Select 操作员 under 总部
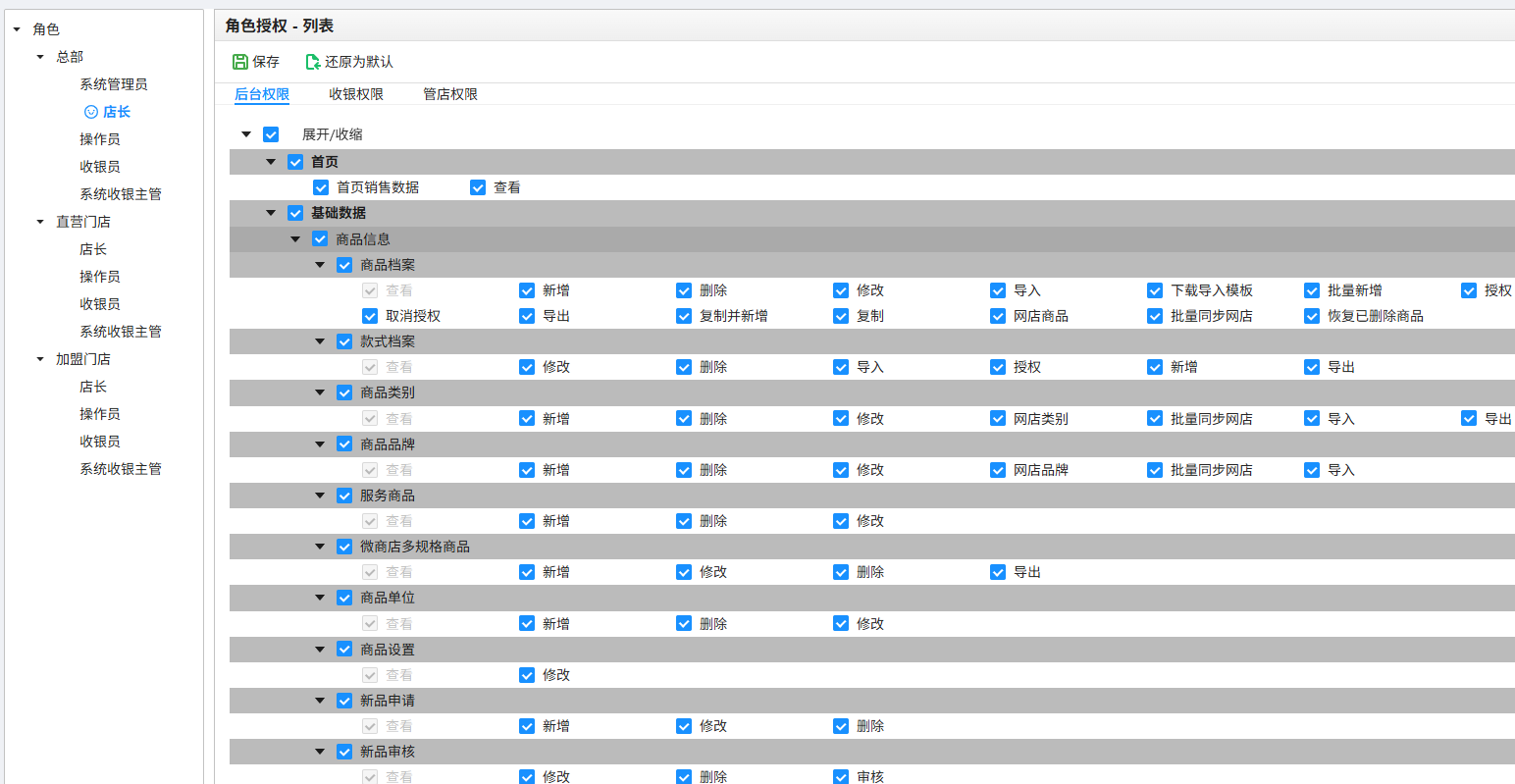Viewport: 1515px width, 784px height. pos(100,139)
